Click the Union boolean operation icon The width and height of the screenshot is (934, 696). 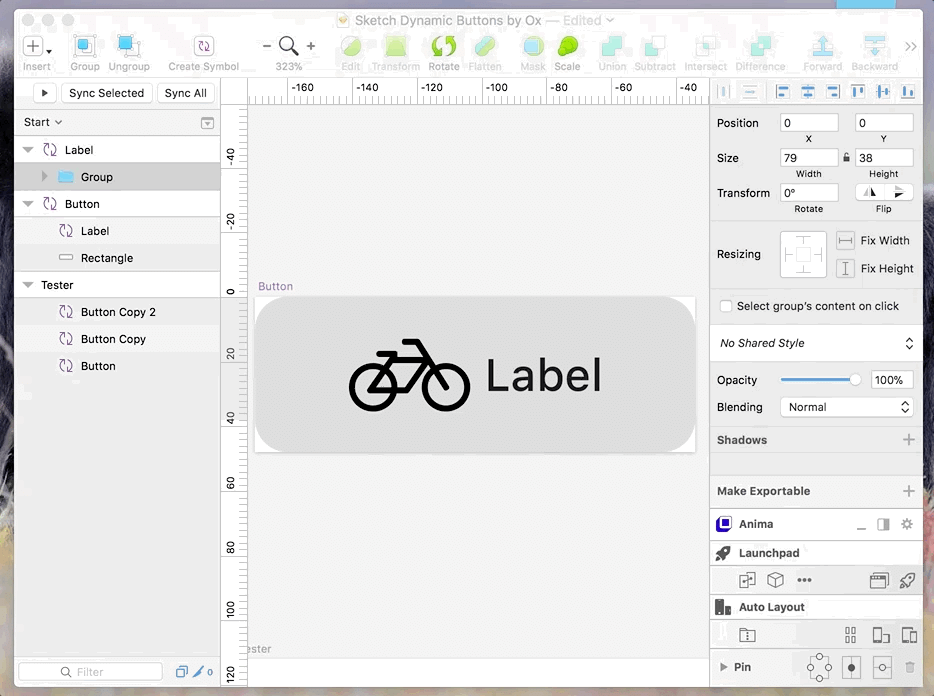[x=612, y=46]
